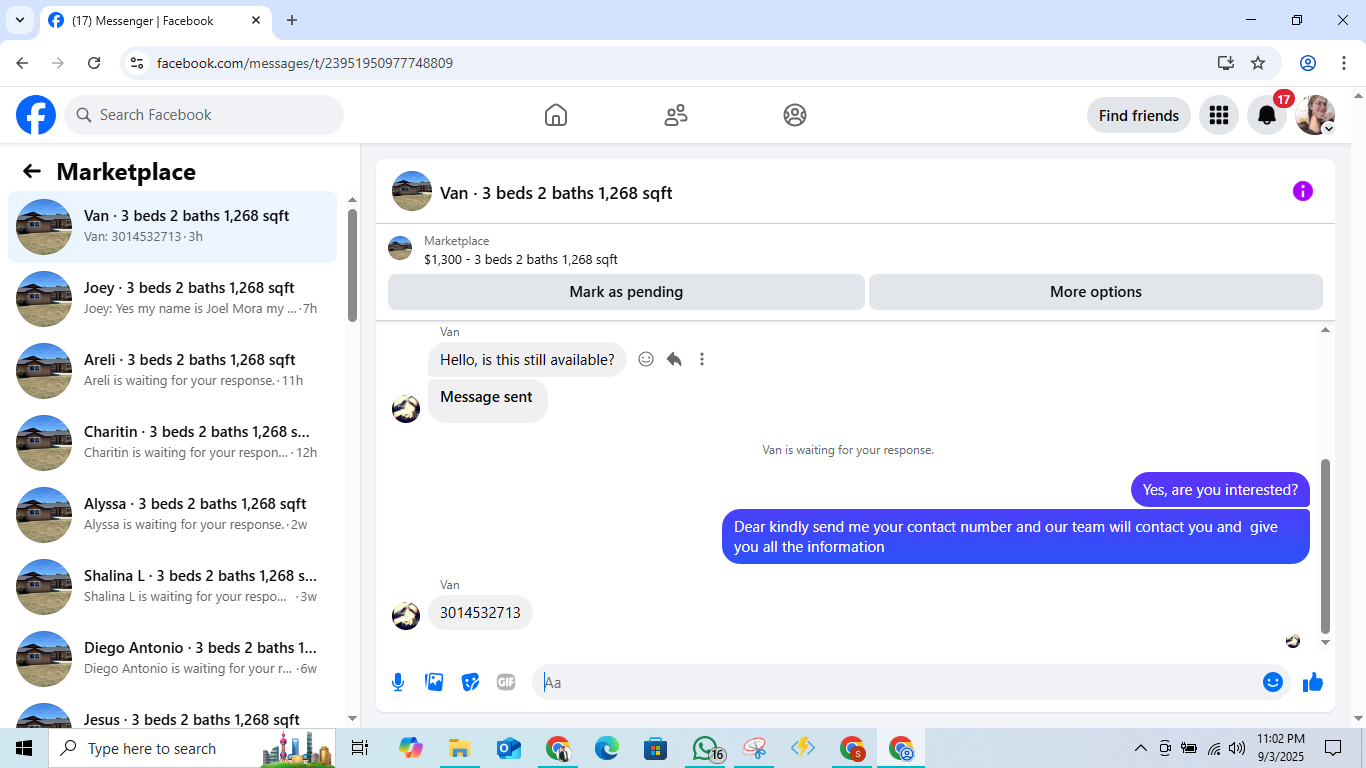Select the Messenger | Facebook browser tab

click(x=155, y=20)
